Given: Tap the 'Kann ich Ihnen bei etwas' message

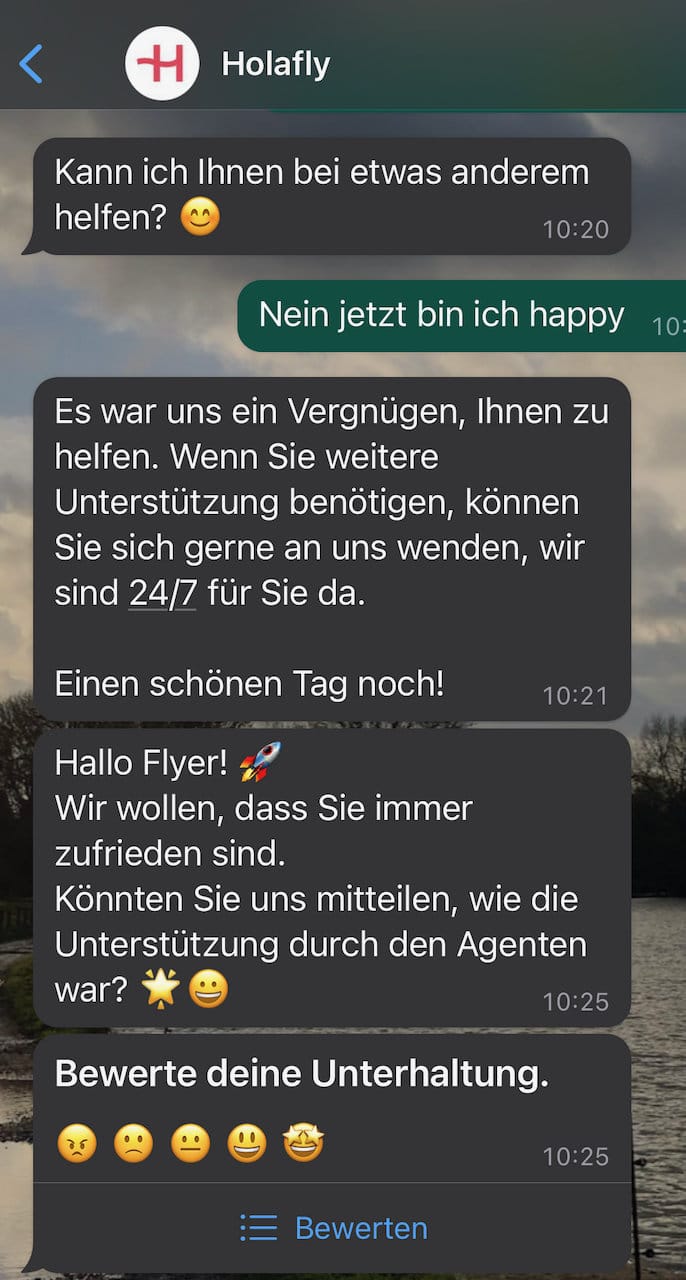Looking at the screenshot, I should coord(332,196).
